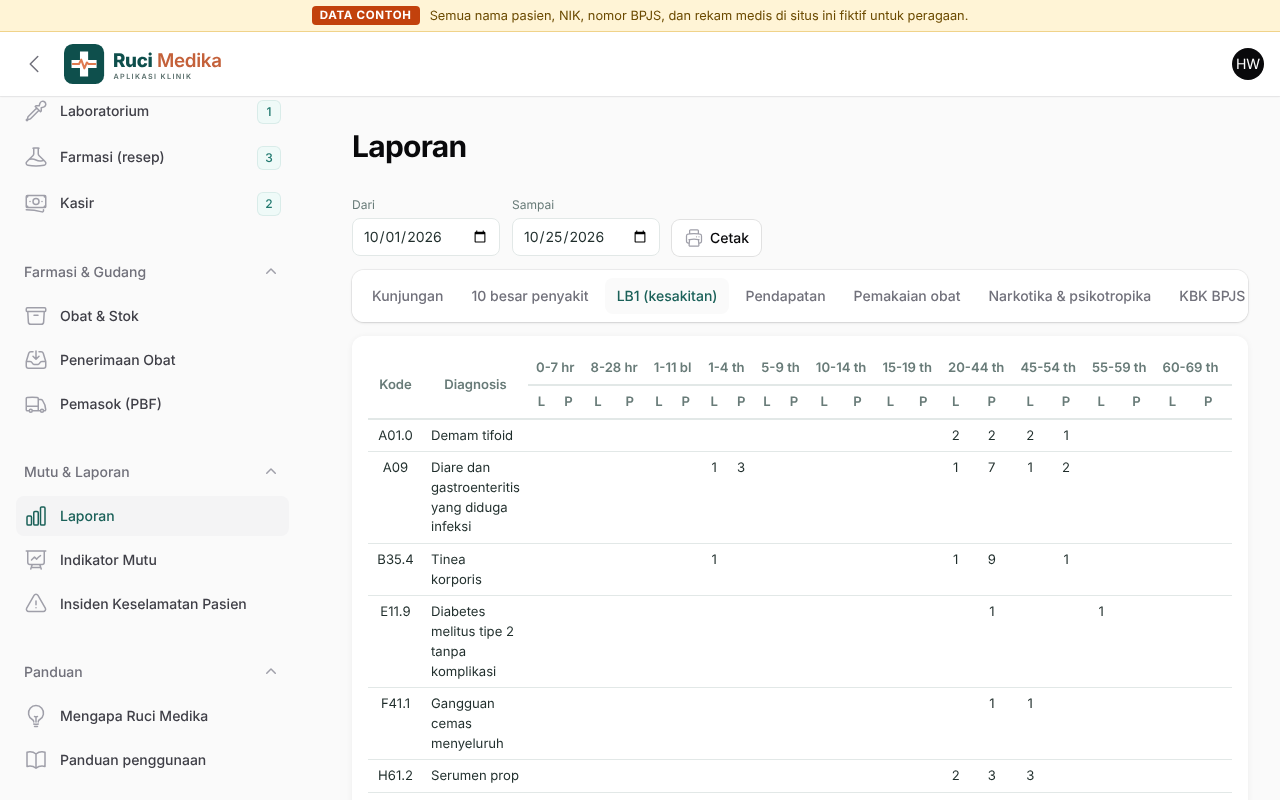Open calendar picker in Dari date field
This screenshot has height=800, width=1280.
click(x=480, y=237)
